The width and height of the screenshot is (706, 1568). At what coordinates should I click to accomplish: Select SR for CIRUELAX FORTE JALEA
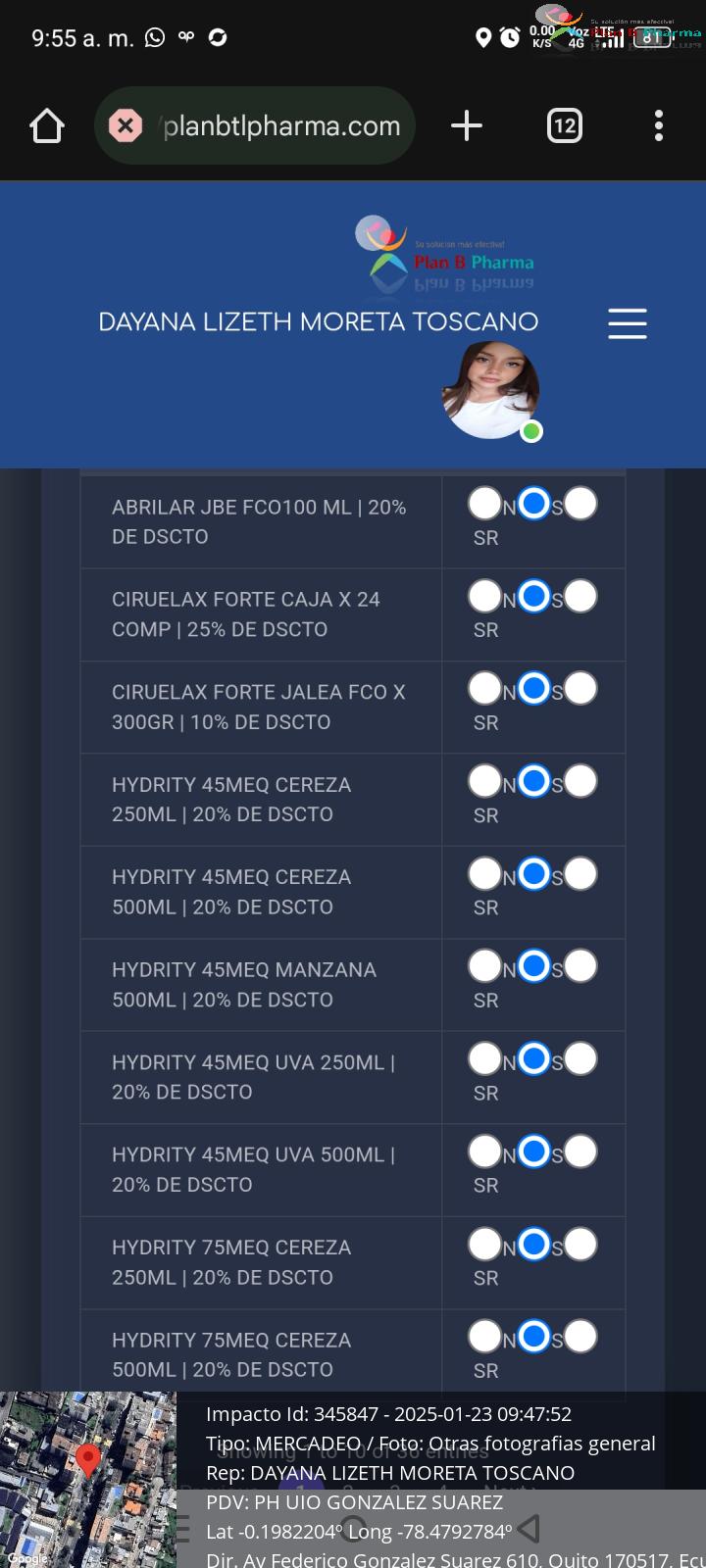pos(580,689)
